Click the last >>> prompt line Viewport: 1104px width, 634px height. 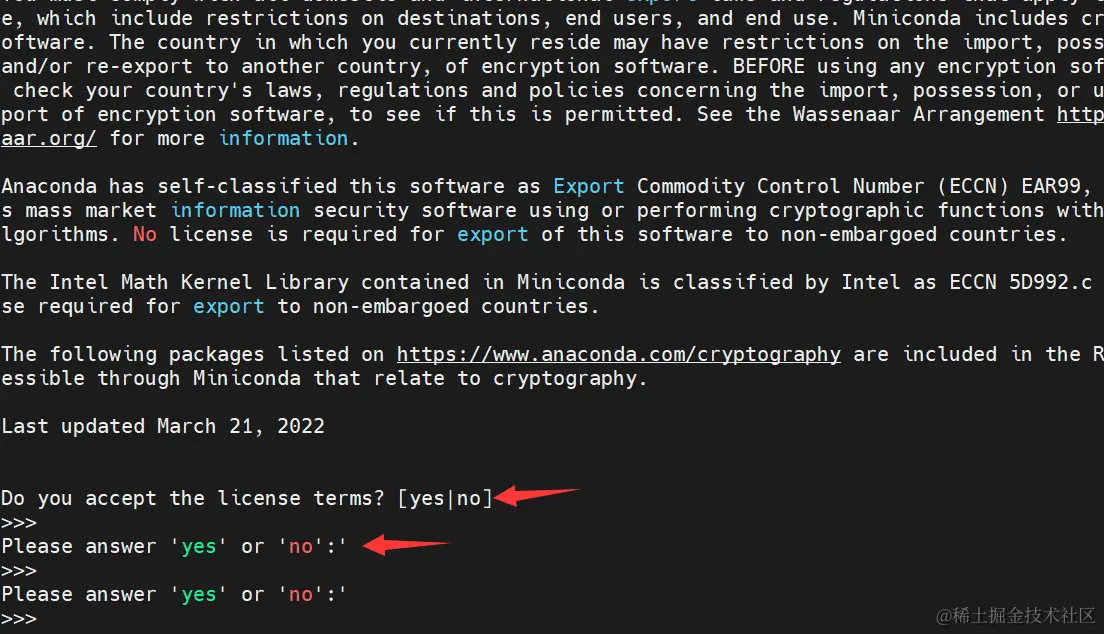coord(19,619)
